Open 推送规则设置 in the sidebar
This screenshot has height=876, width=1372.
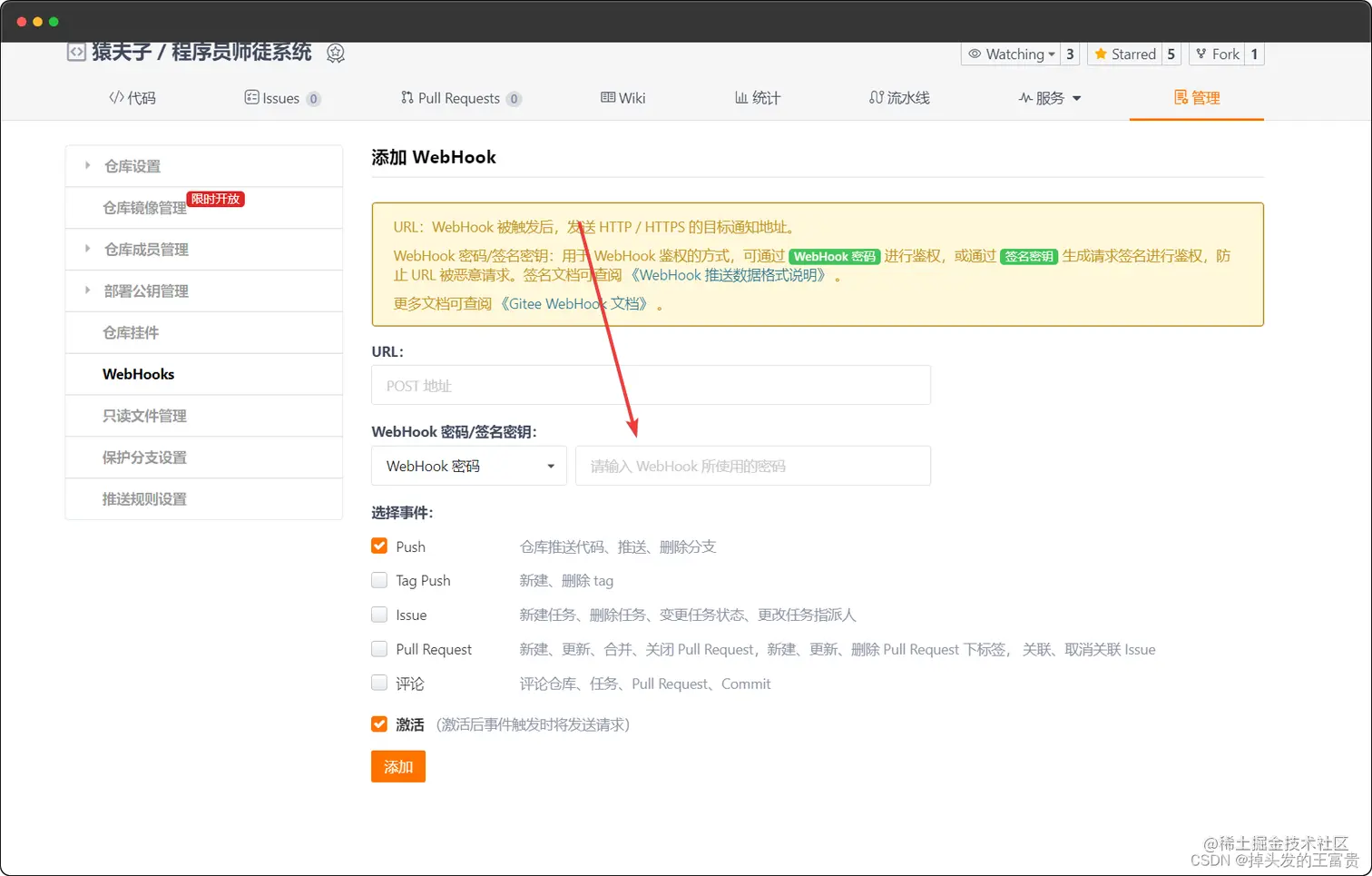pyautogui.click(x=204, y=499)
